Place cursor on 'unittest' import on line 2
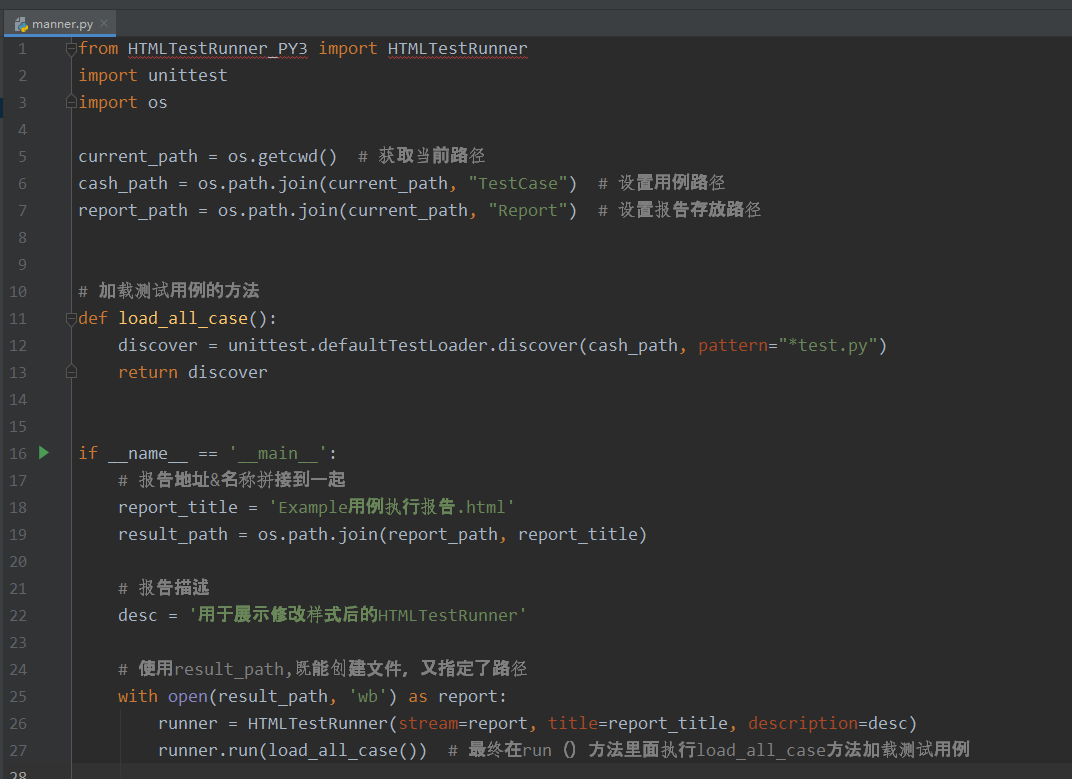Screen dimensions: 1072x779 (x=187, y=75)
